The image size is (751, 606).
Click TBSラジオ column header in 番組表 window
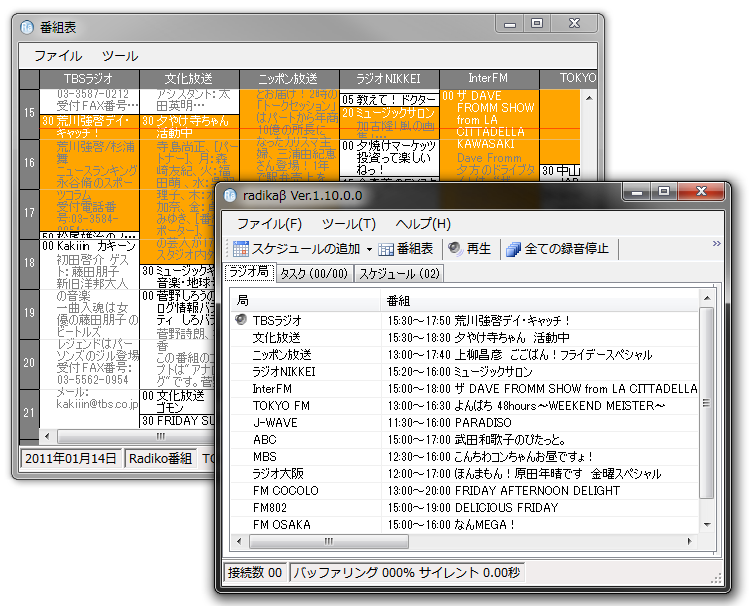click(89, 79)
